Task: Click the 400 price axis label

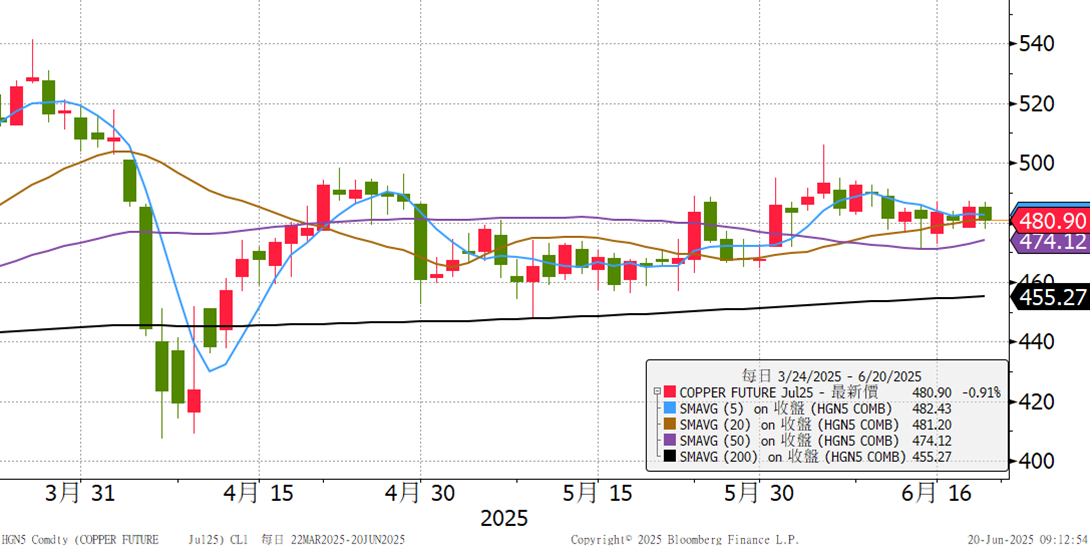Action: tap(1036, 461)
